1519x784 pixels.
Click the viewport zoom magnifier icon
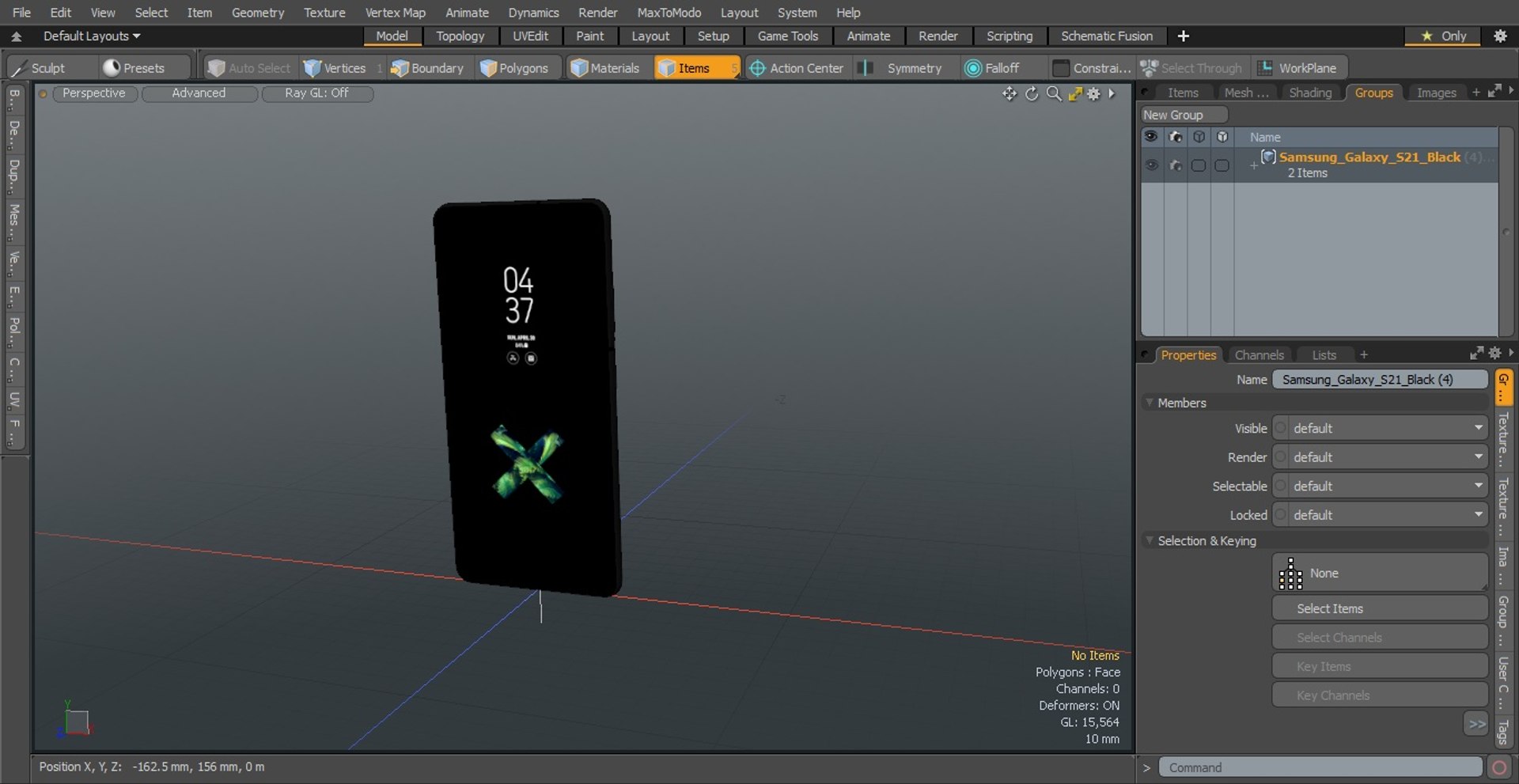point(1054,94)
